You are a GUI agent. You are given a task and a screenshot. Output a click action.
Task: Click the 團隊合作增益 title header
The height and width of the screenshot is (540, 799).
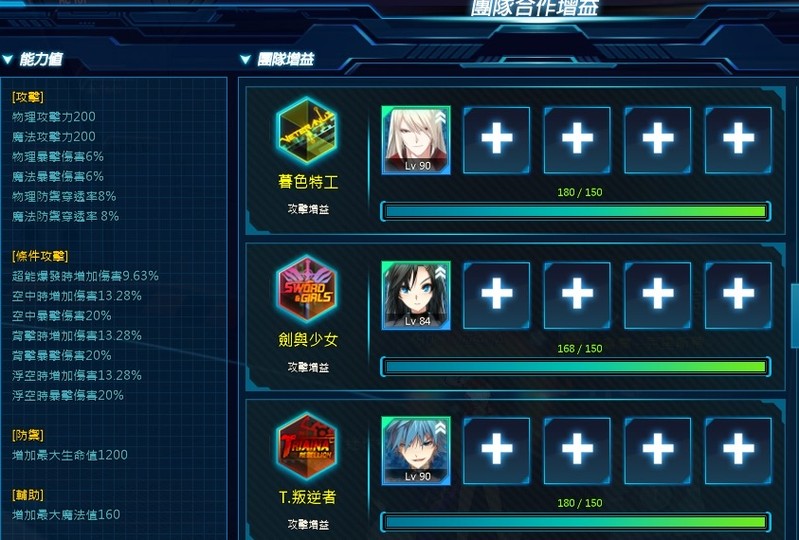click(534, 8)
